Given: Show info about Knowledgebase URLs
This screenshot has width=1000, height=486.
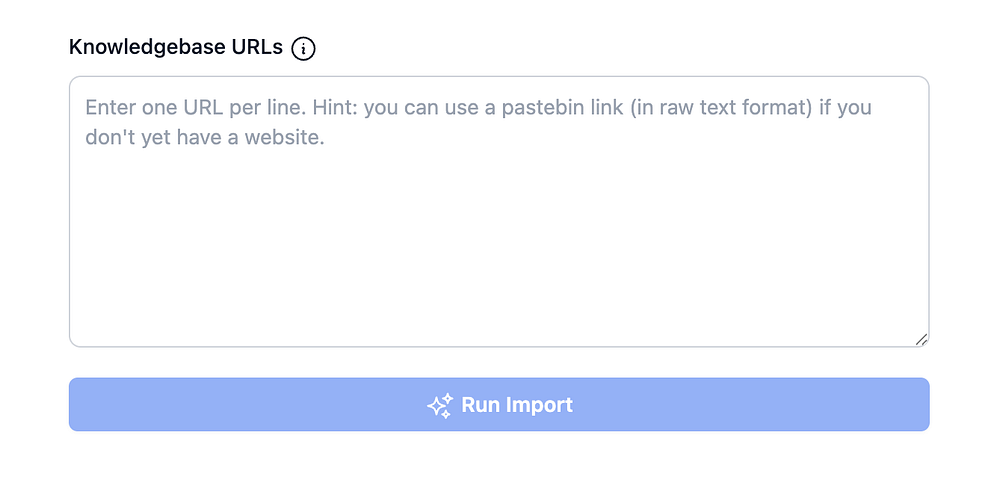Looking at the screenshot, I should coord(303,48).
